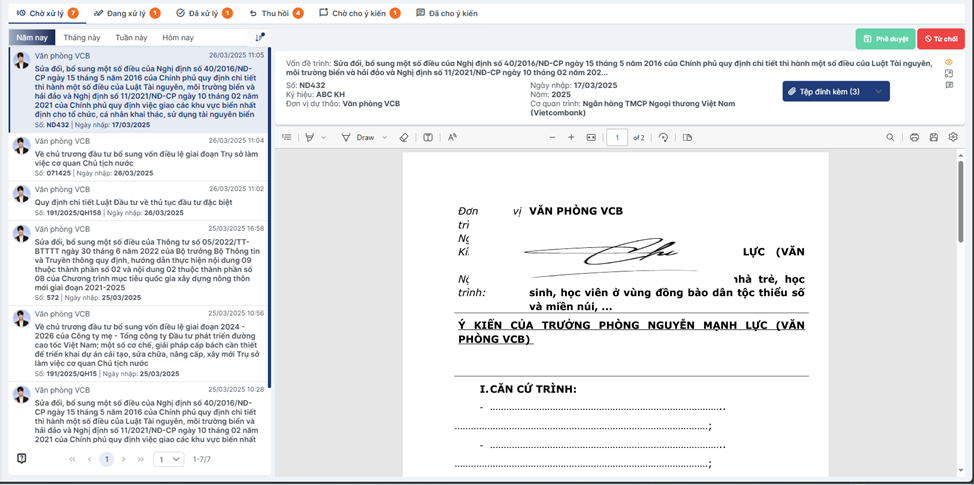Print the document
The image size is (974, 485).
pyautogui.click(x=914, y=137)
